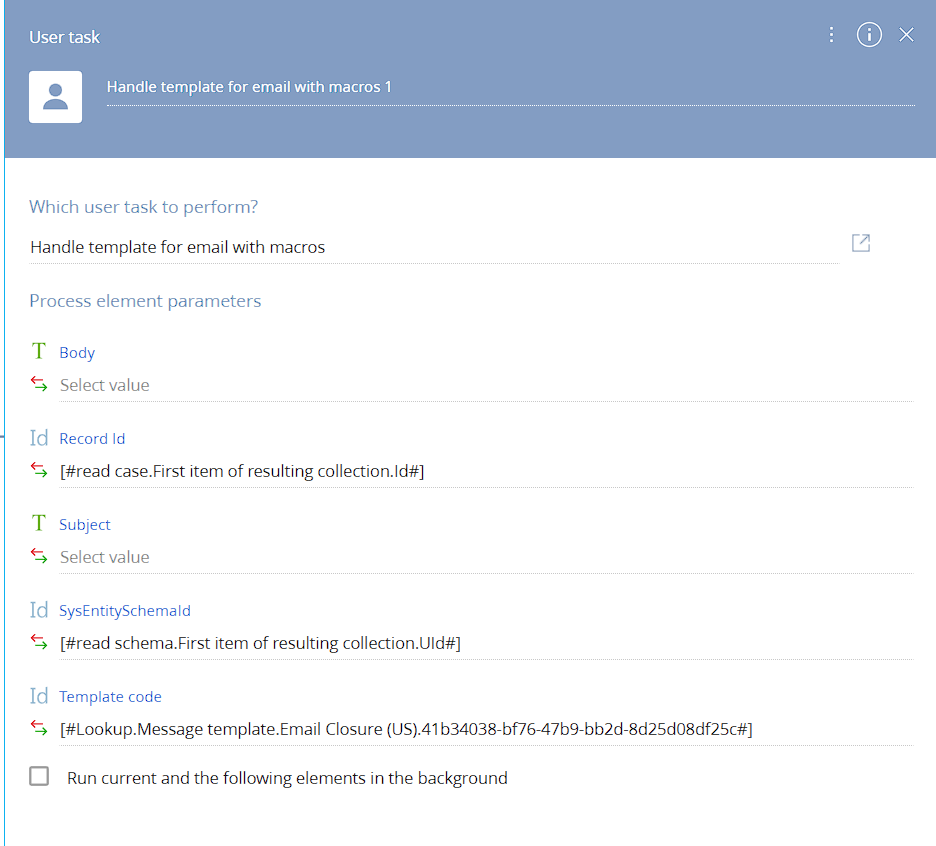Viewport: 936px width, 846px height.
Task: Click 'Run current and the following elements' label
Action: pyautogui.click(x=287, y=778)
